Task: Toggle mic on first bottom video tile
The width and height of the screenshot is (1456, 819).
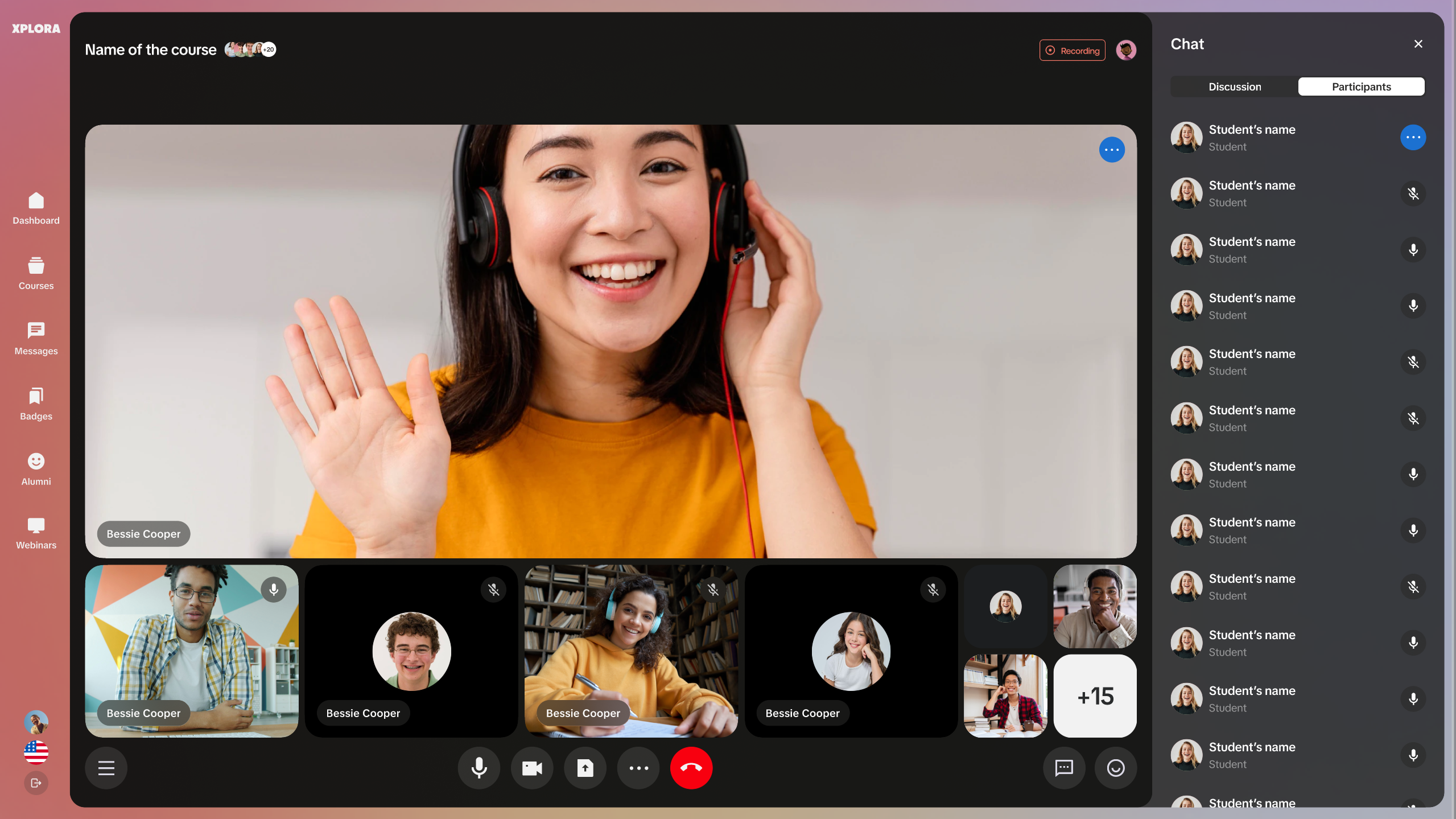Action: click(x=274, y=590)
